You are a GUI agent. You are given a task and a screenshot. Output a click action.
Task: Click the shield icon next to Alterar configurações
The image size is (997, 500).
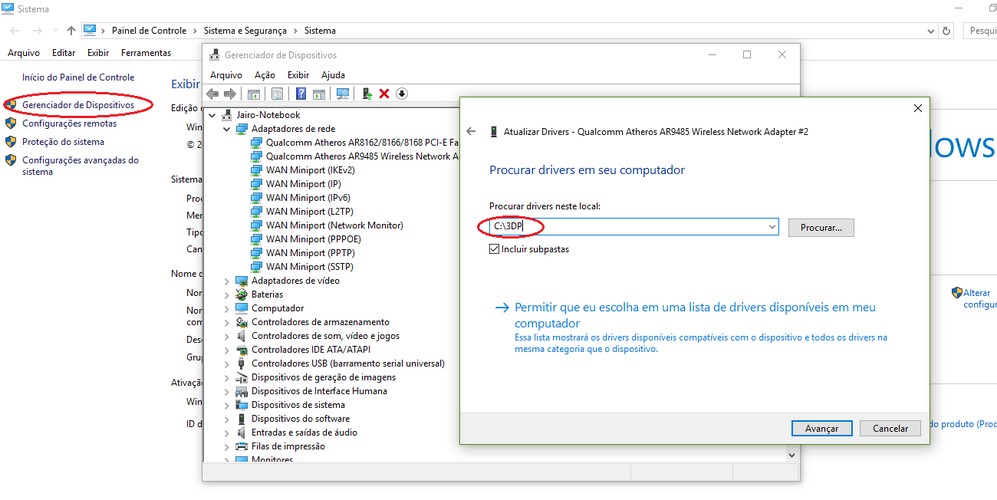(x=957, y=293)
